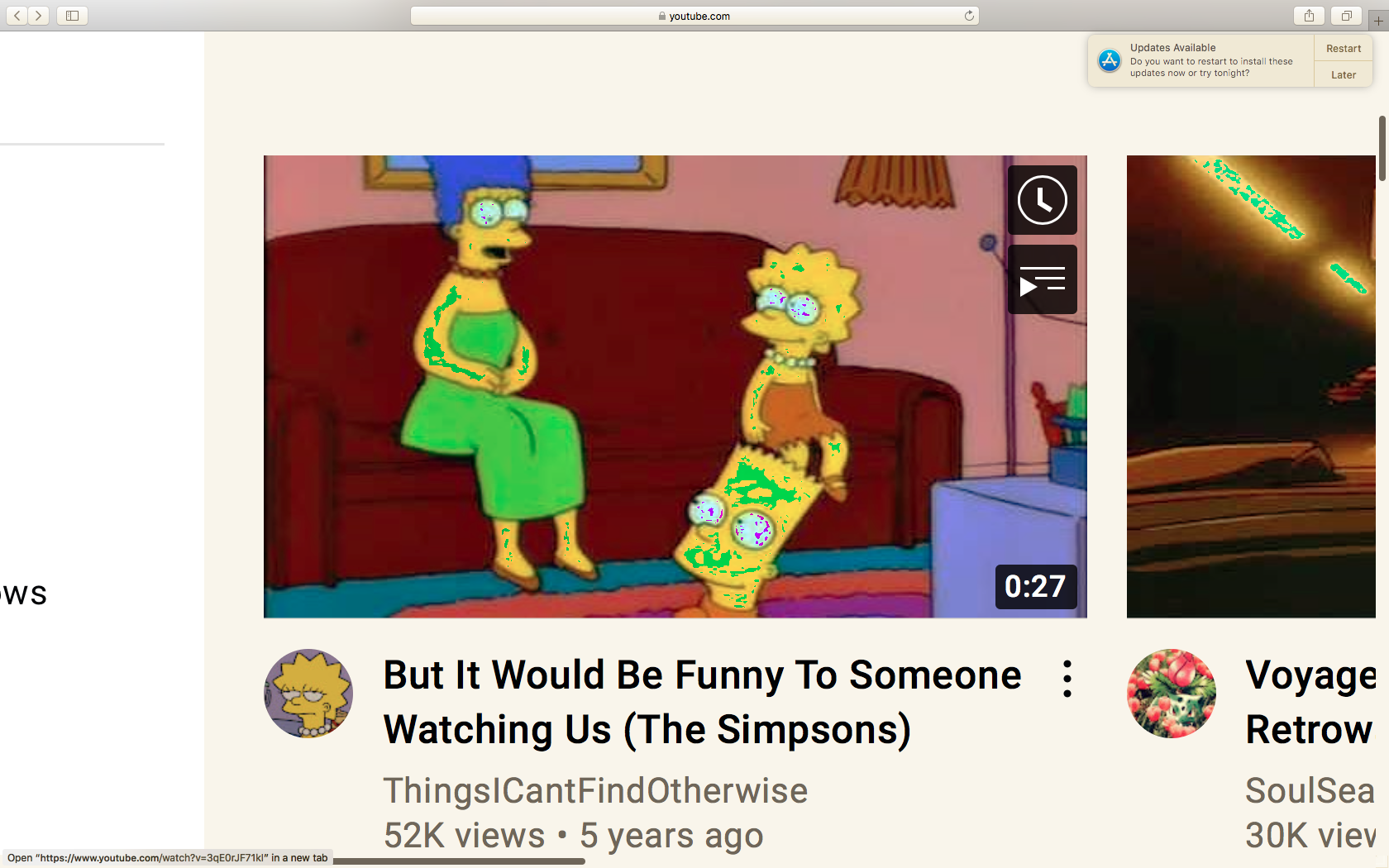The height and width of the screenshot is (868, 1389).
Task: Open the Simpsons video thumbnail
Action: 675,387
